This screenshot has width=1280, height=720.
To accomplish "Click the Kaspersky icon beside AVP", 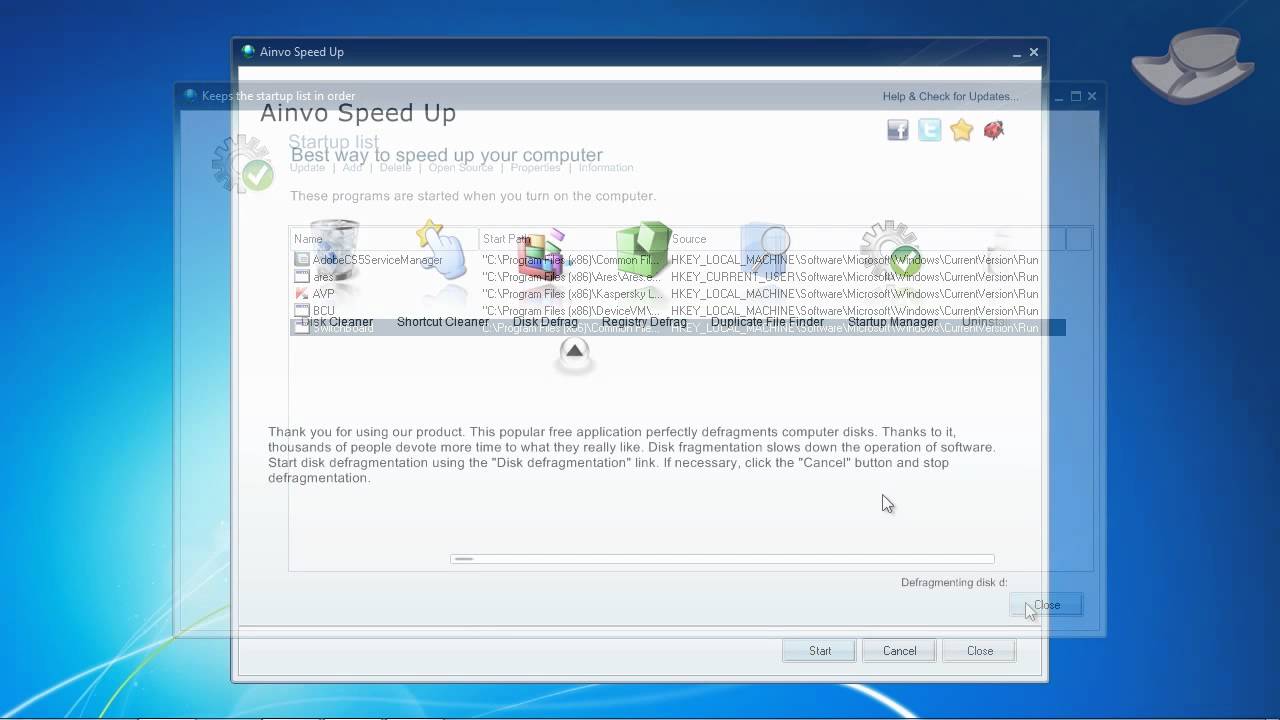I will coord(302,294).
